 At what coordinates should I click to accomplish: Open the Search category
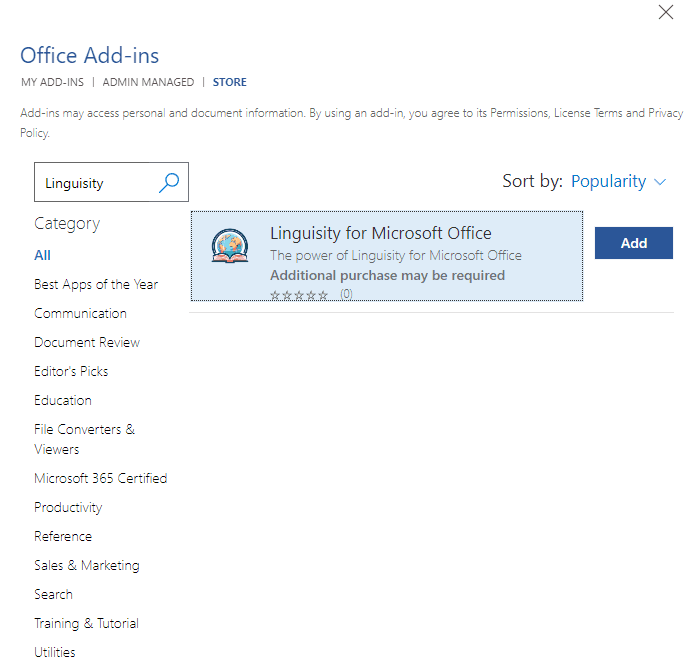tap(53, 594)
